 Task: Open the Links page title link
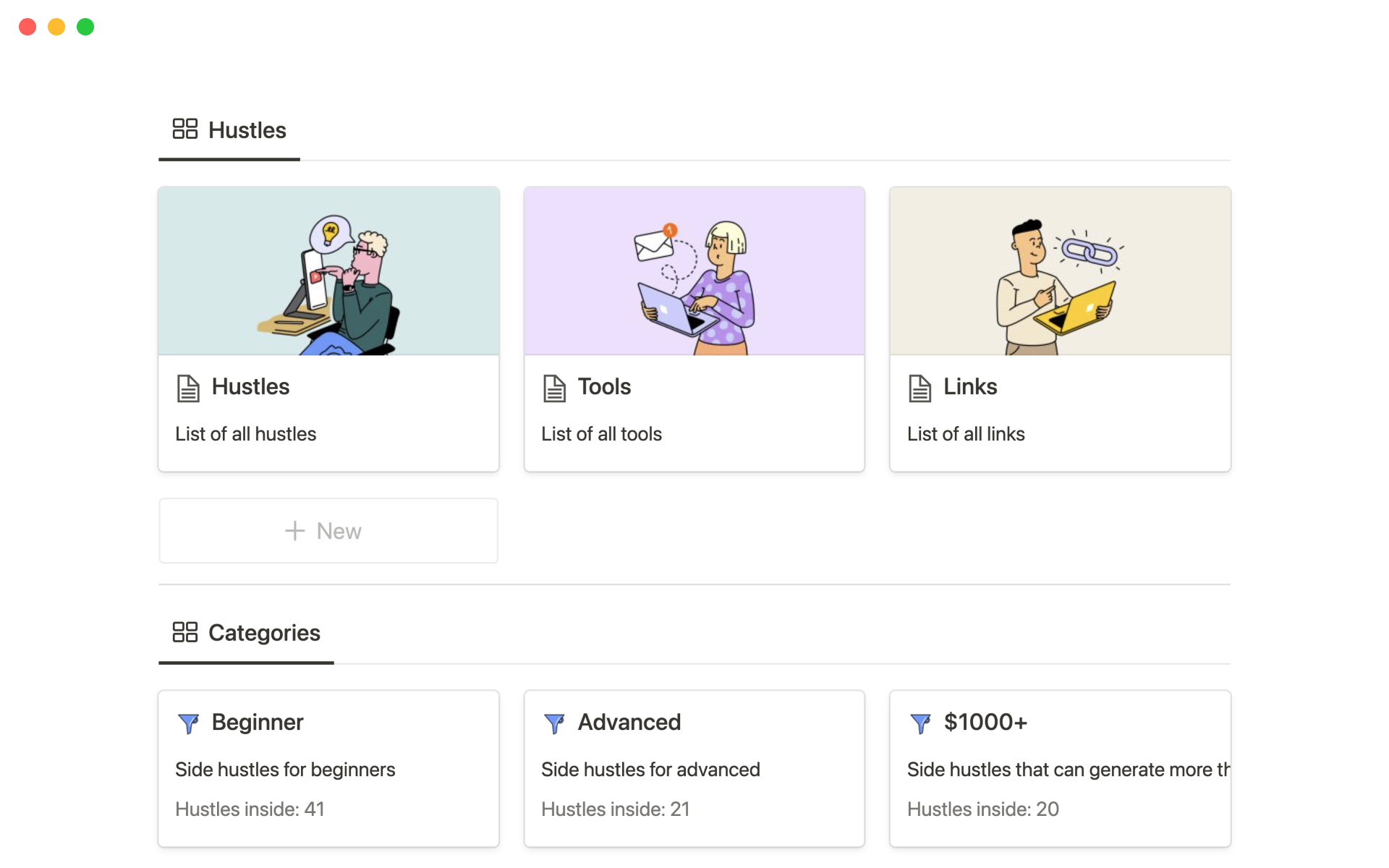coord(970,387)
